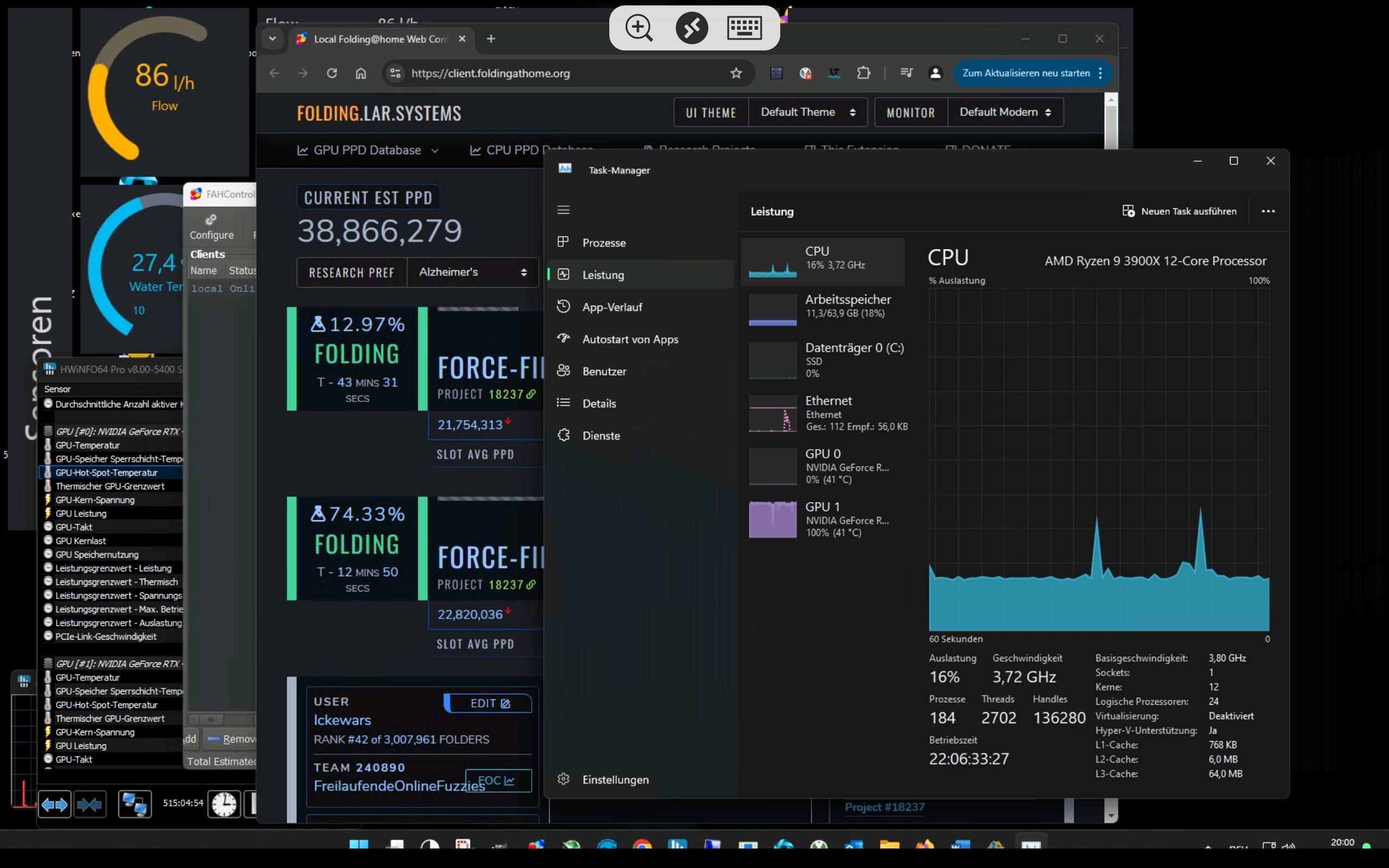Click Remove button in FAHControl
Screen dimensions: 1389x868
231,739
